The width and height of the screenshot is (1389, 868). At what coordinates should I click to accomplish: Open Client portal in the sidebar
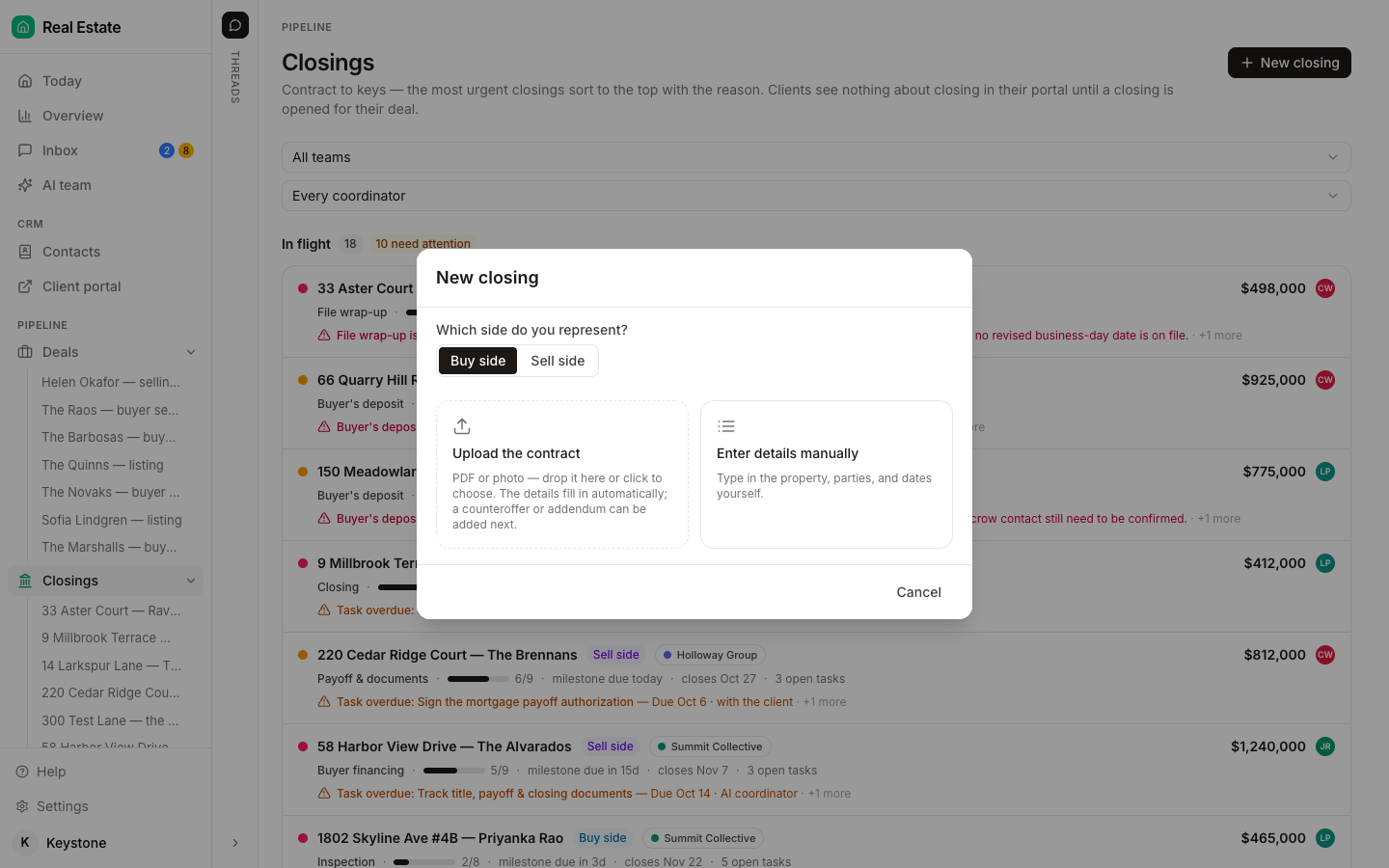click(x=106, y=286)
